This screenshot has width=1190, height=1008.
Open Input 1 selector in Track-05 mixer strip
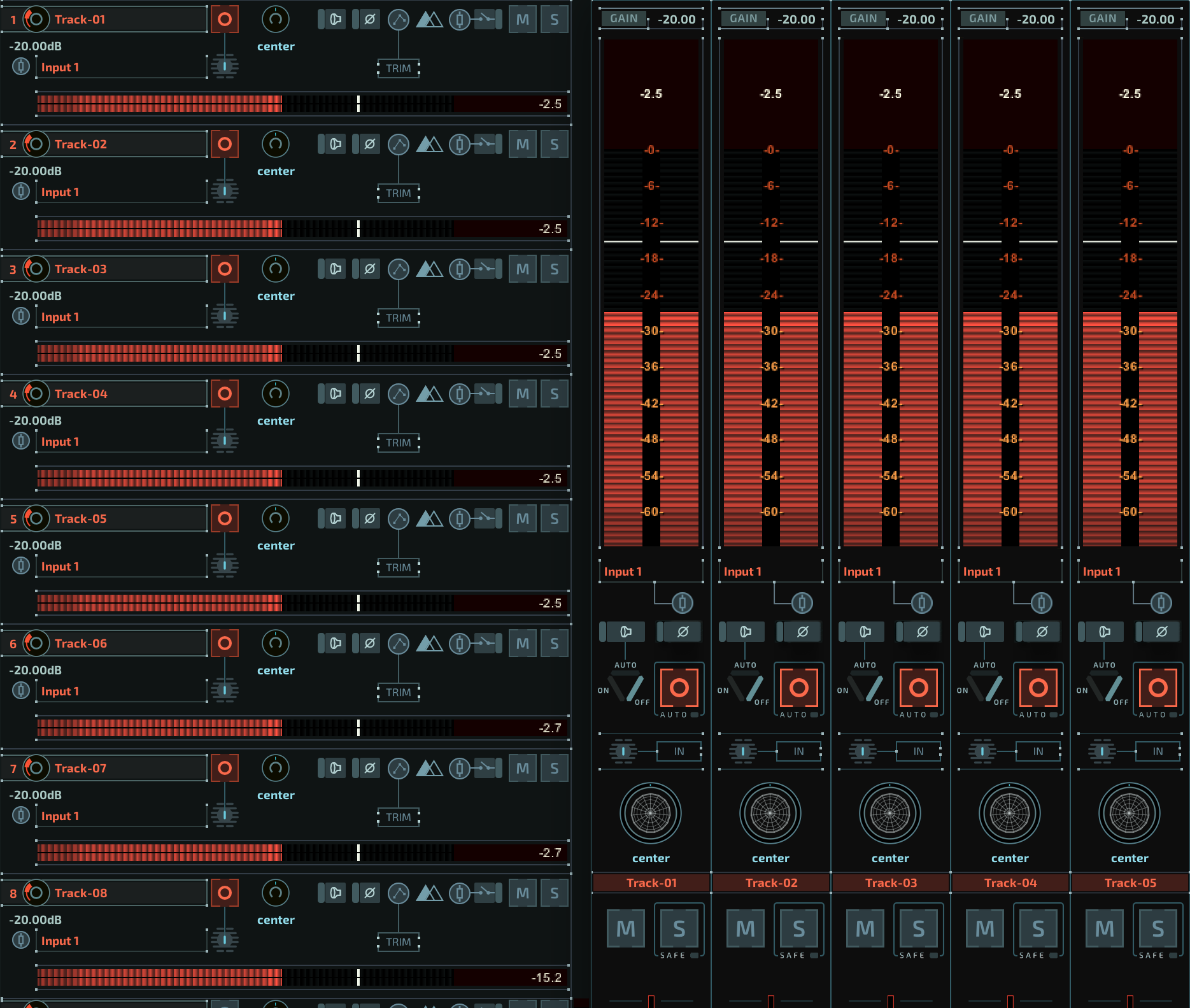point(1130,571)
